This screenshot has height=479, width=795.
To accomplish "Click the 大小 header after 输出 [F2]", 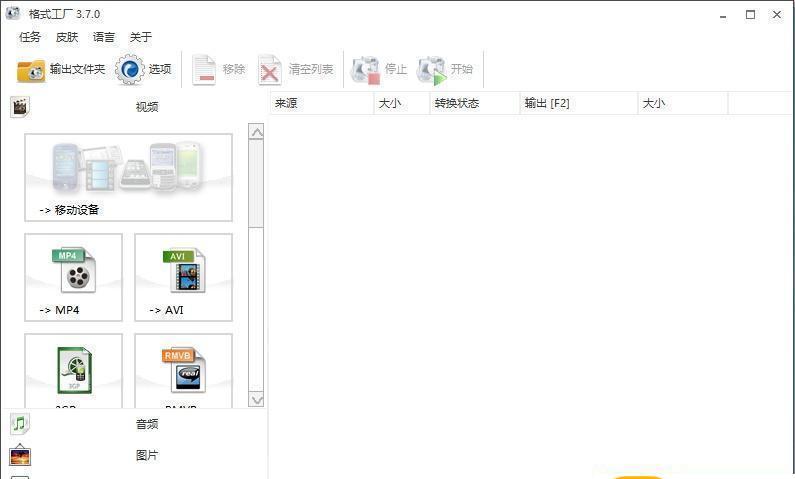I will [682, 103].
